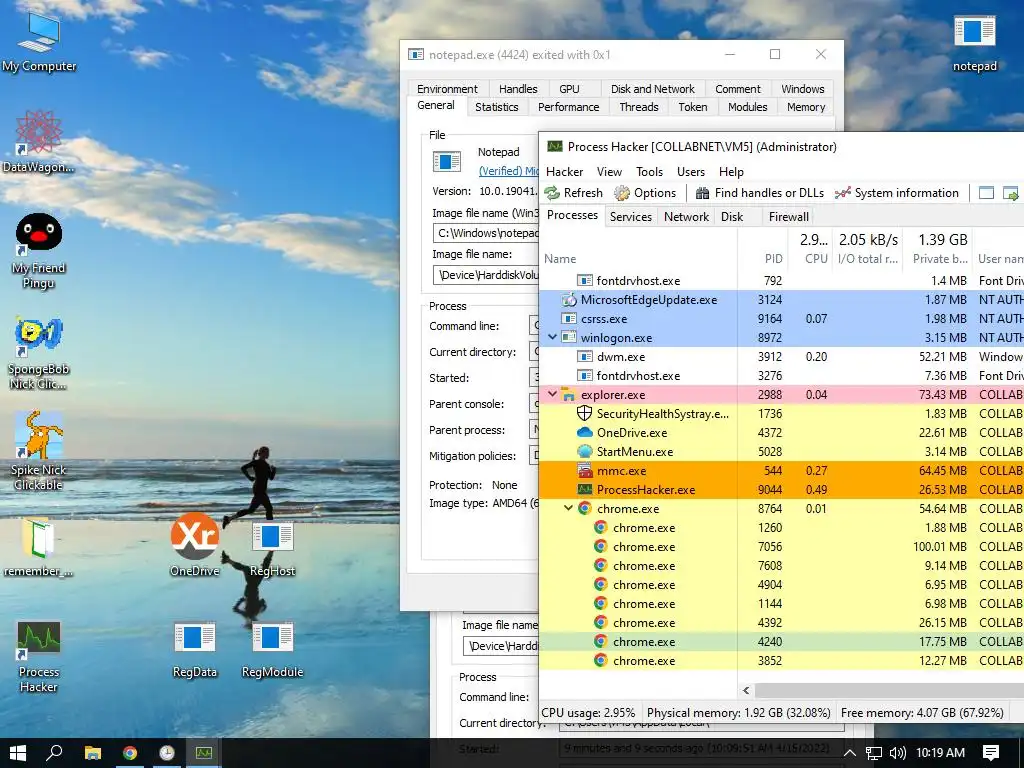
Task: Open the Help menu
Action: point(731,172)
